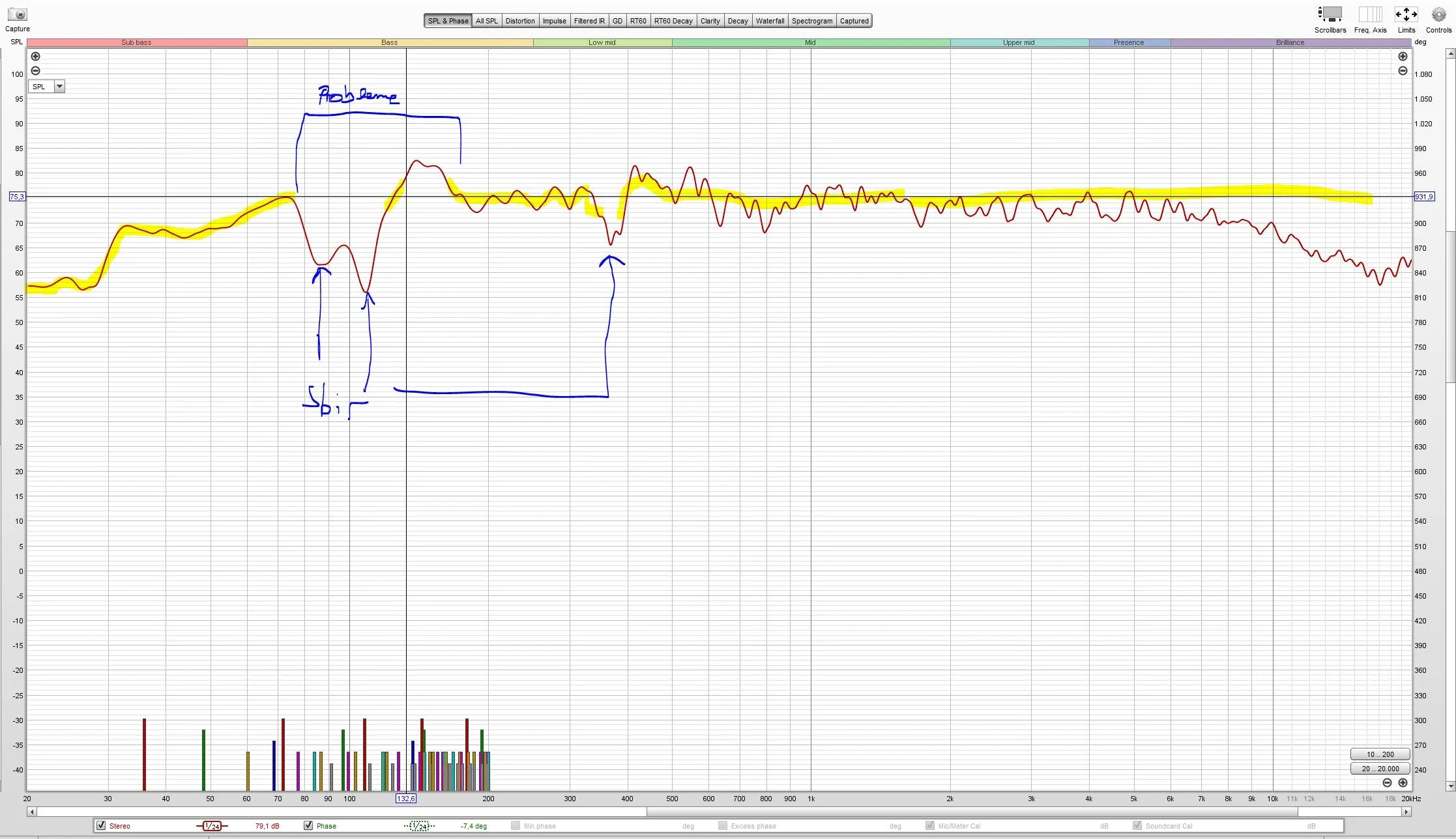Viewport: 1456px width, 839px height.
Task: Open the Captured tab
Action: pyautogui.click(x=854, y=21)
